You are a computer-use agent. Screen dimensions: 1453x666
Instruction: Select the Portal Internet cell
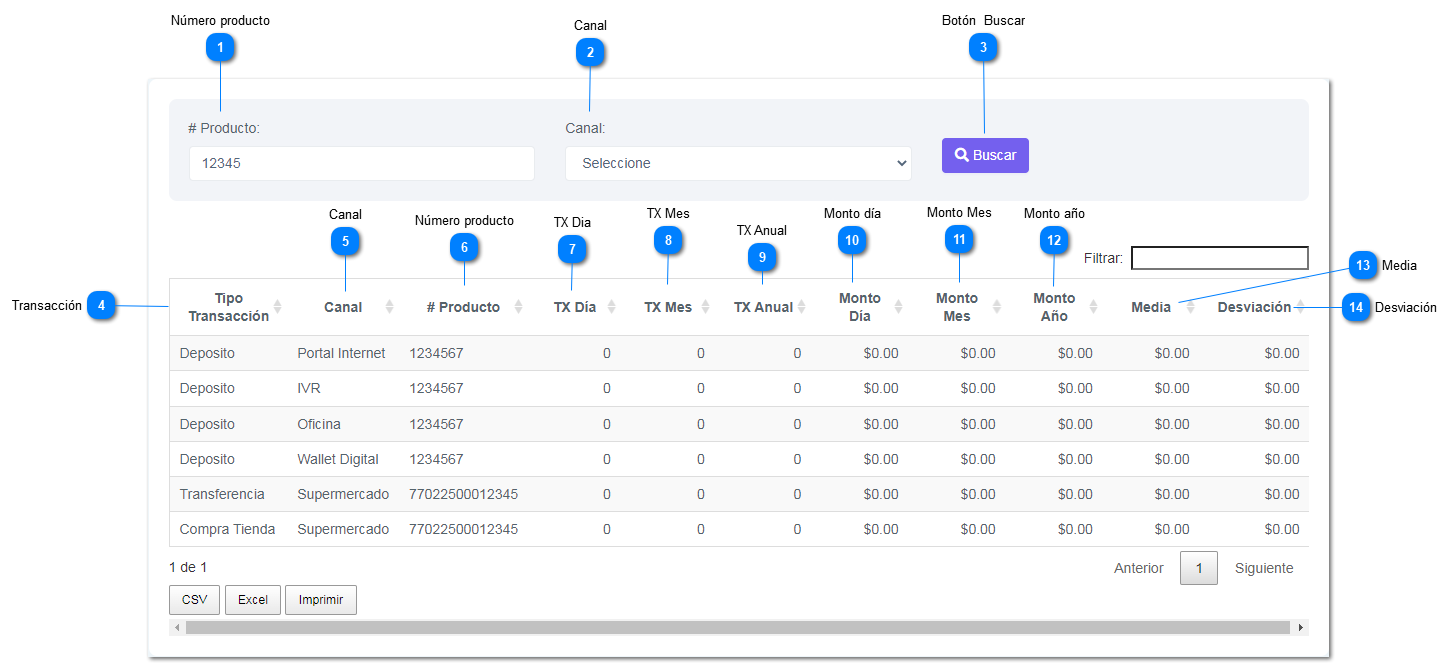[x=341, y=353]
